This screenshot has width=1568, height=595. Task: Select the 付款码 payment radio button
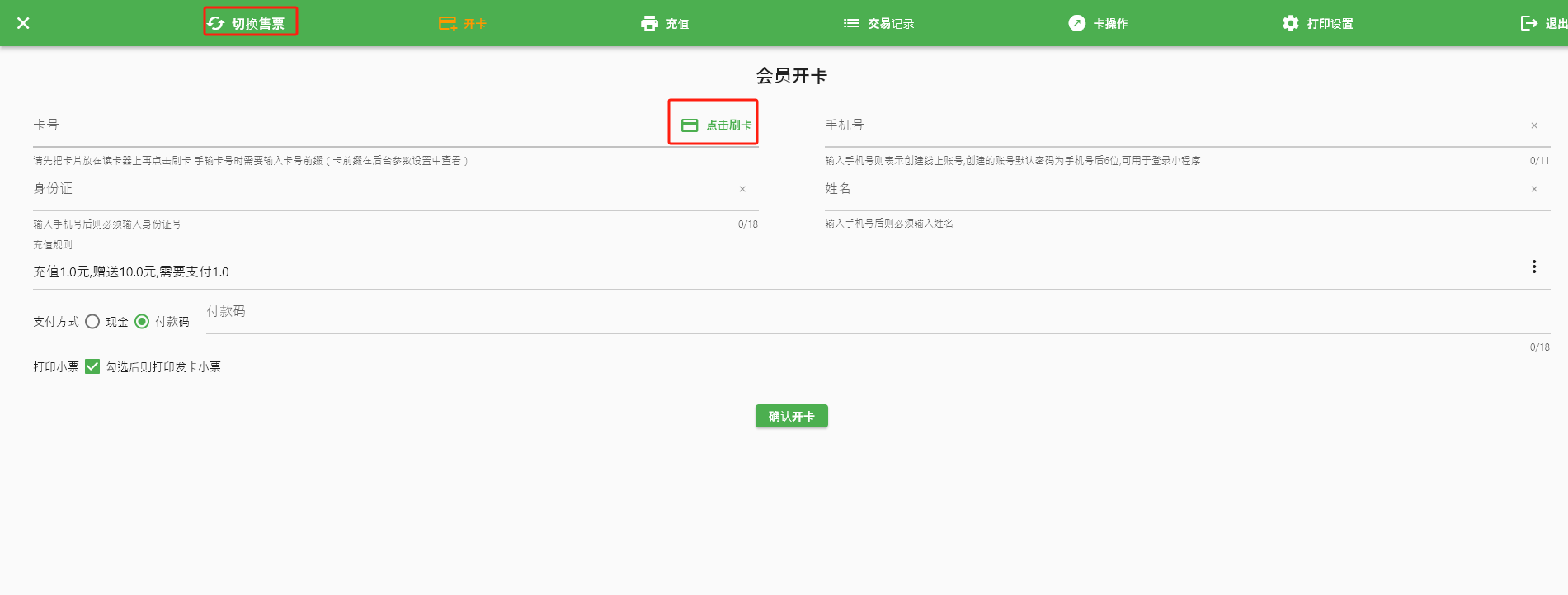pos(142,322)
